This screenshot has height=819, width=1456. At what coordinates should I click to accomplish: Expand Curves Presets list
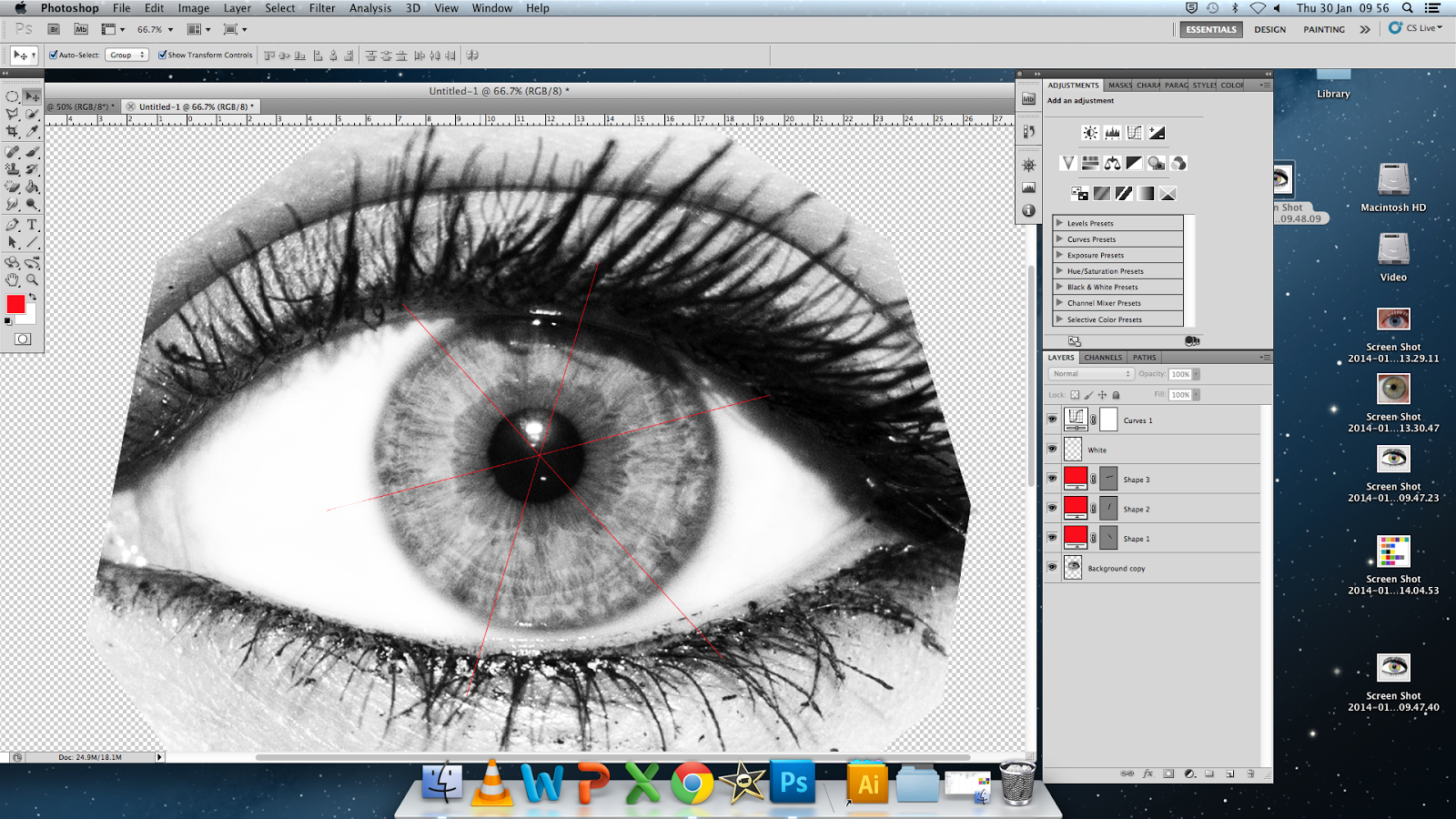point(1092,238)
